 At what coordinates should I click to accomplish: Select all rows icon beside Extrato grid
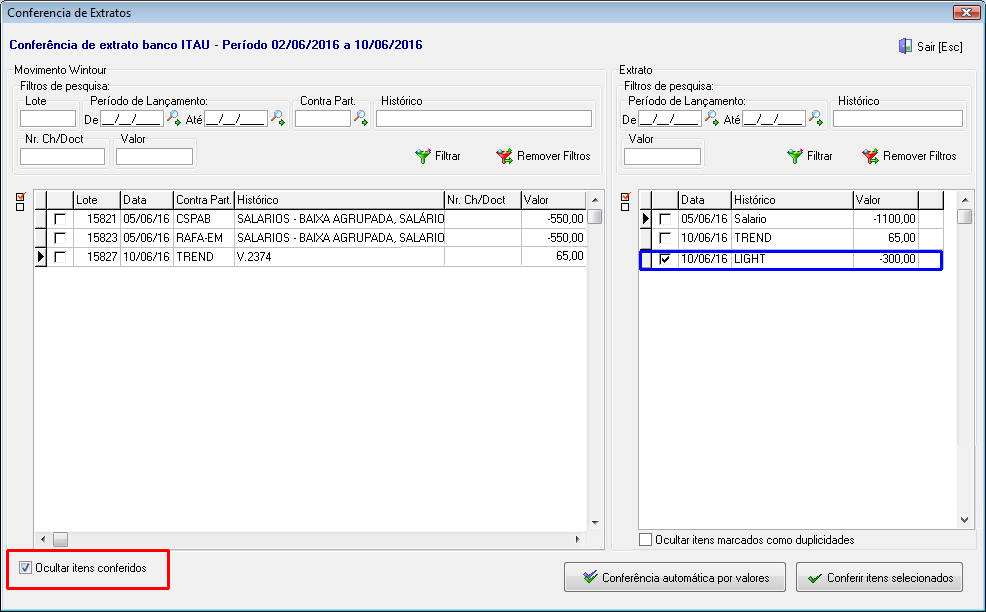pyautogui.click(x=625, y=197)
